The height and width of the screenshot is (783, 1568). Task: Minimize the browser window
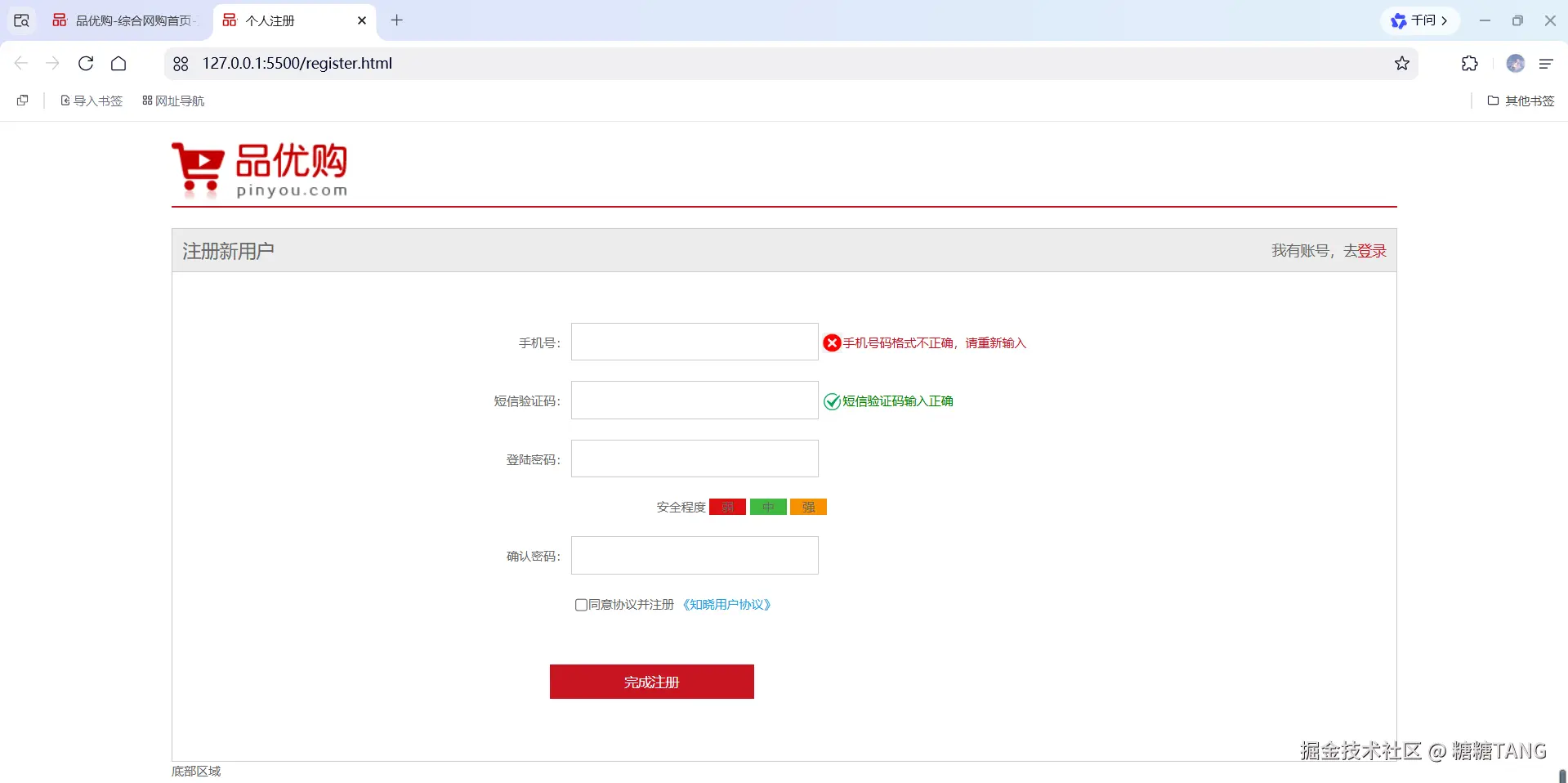coord(1485,20)
